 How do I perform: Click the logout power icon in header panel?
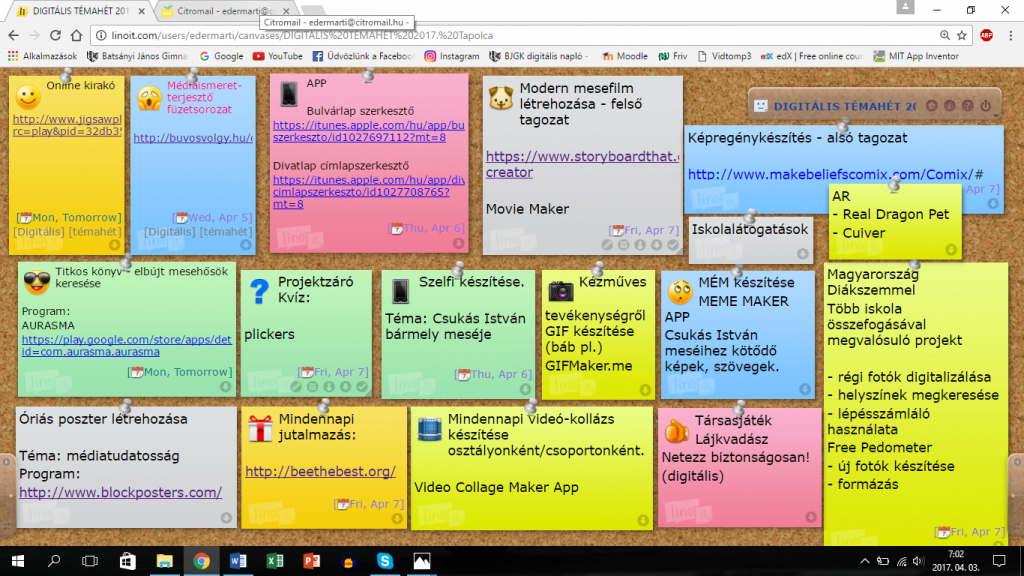[985, 105]
